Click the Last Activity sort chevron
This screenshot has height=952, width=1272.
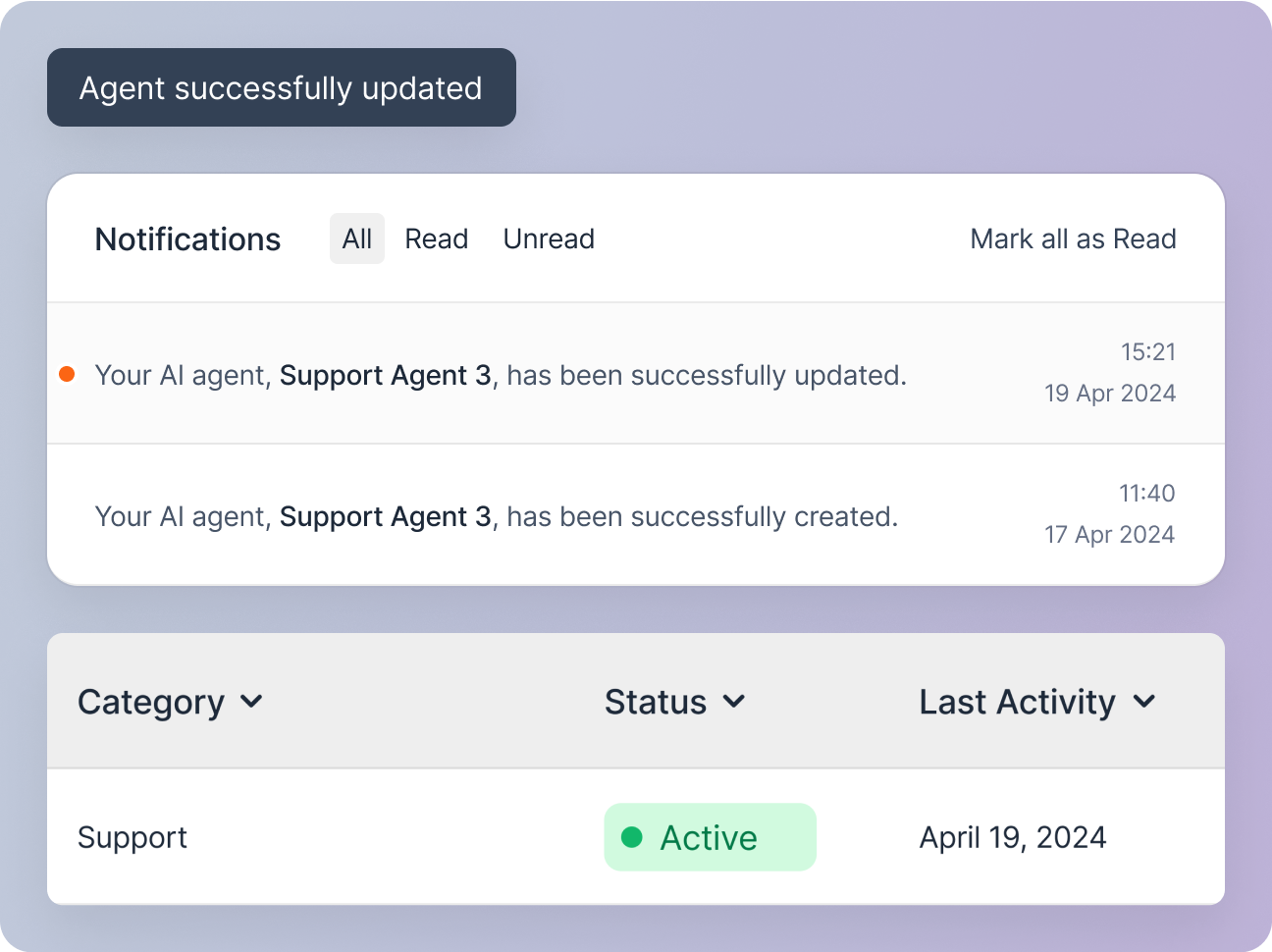click(1144, 701)
